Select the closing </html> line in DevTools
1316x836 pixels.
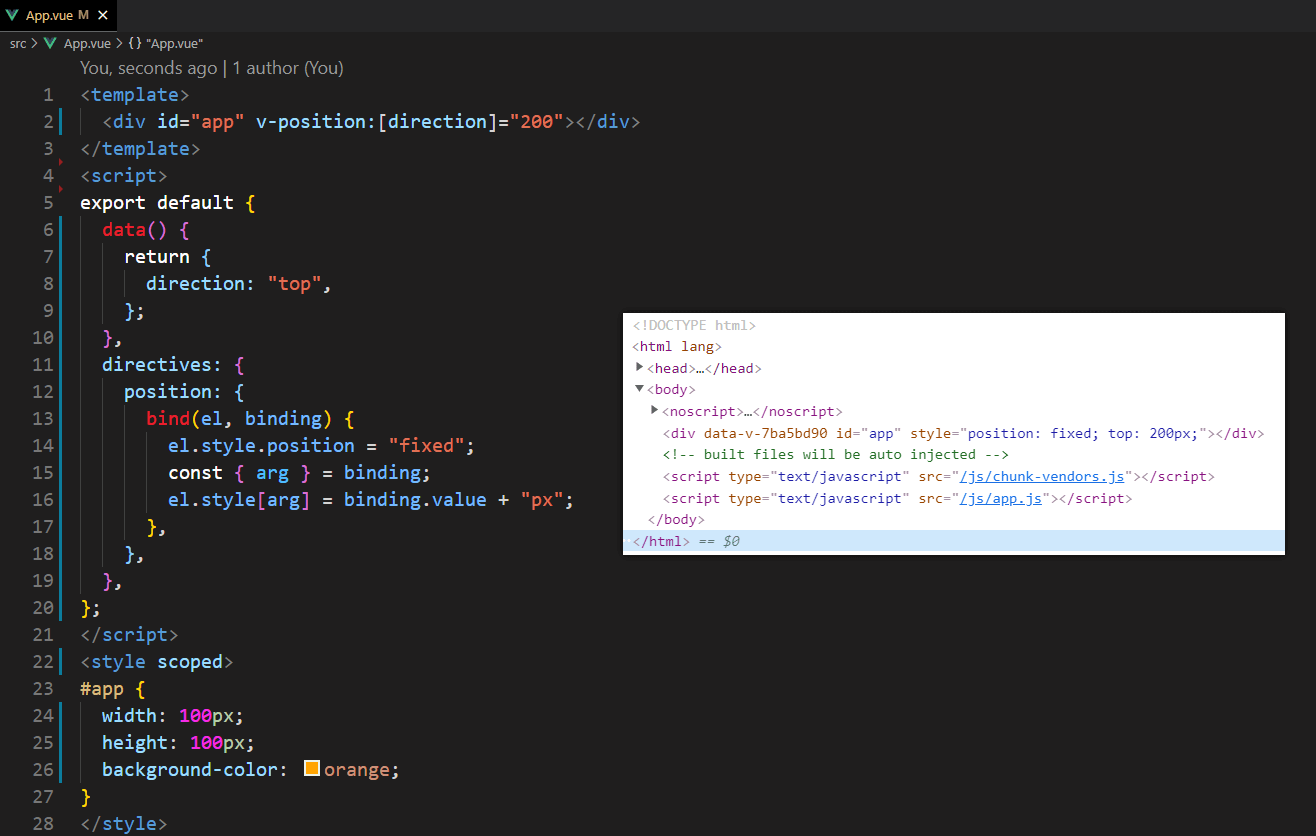point(953,541)
